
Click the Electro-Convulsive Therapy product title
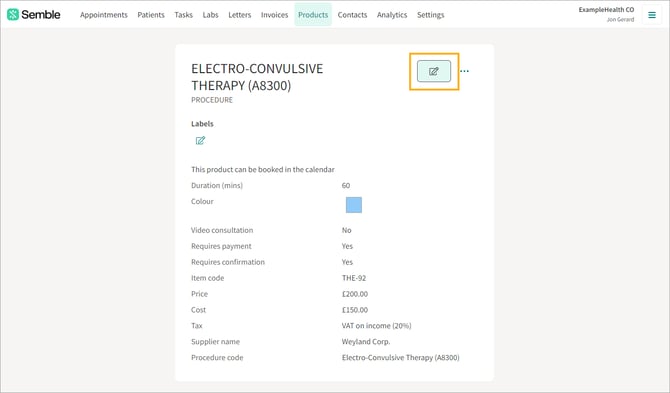pyautogui.click(x=257, y=77)
